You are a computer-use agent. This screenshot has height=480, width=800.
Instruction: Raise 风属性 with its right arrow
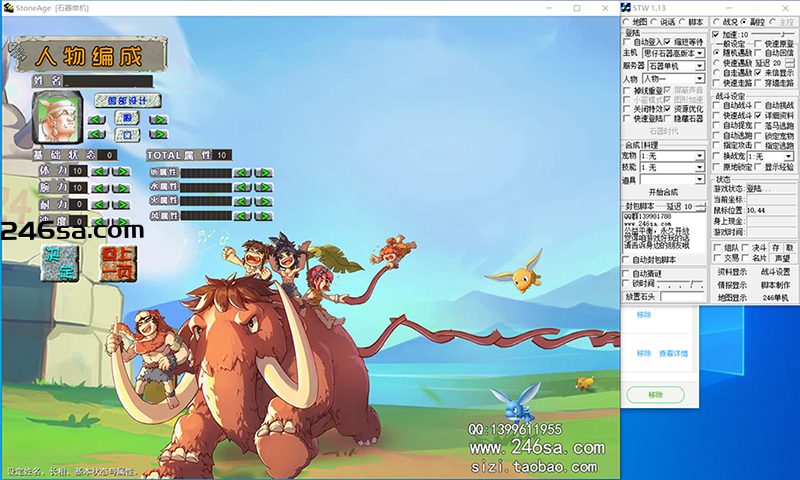(x=264, y=216)
